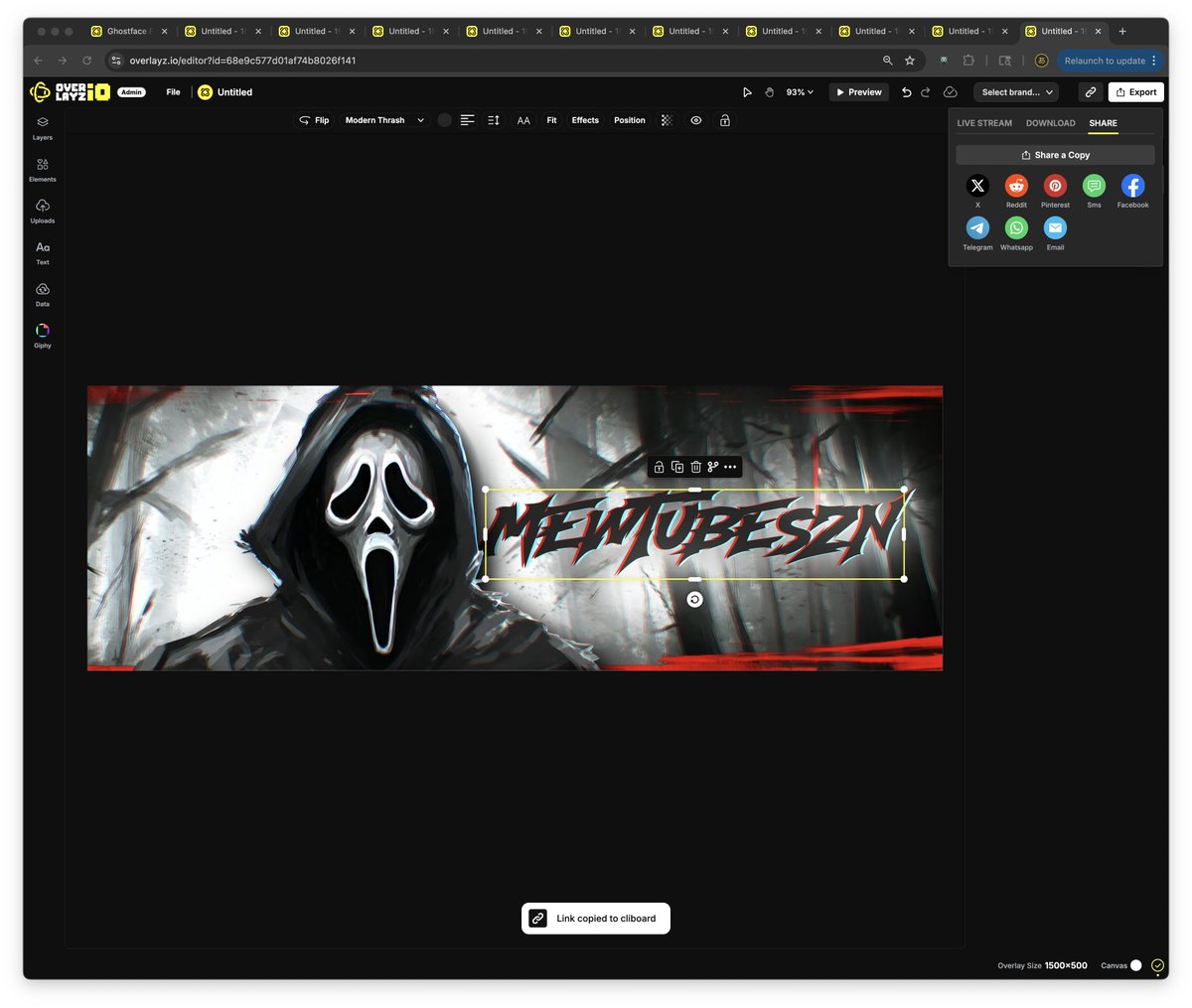The image size is (1192, 1008).
Task: Toggle lock in floating element toolbar
Action: pyautogui.click(x=659, y=467)
